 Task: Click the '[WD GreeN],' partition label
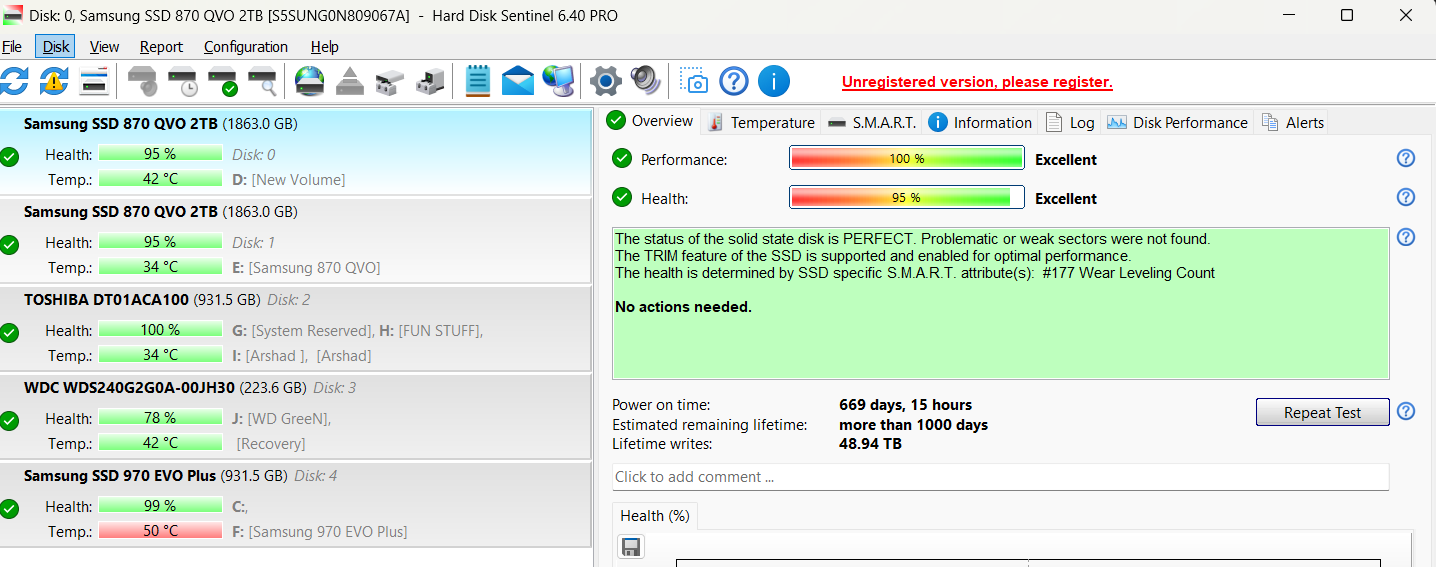click(x=291, y=419)
